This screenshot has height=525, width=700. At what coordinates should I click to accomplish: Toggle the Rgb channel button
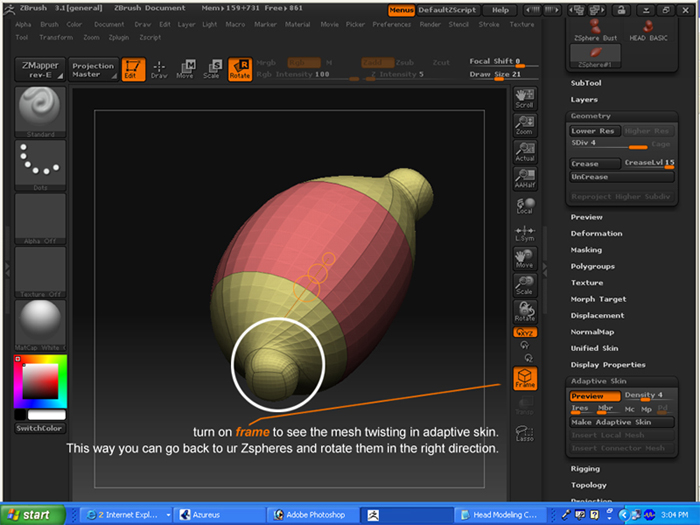tap(304, 62)
